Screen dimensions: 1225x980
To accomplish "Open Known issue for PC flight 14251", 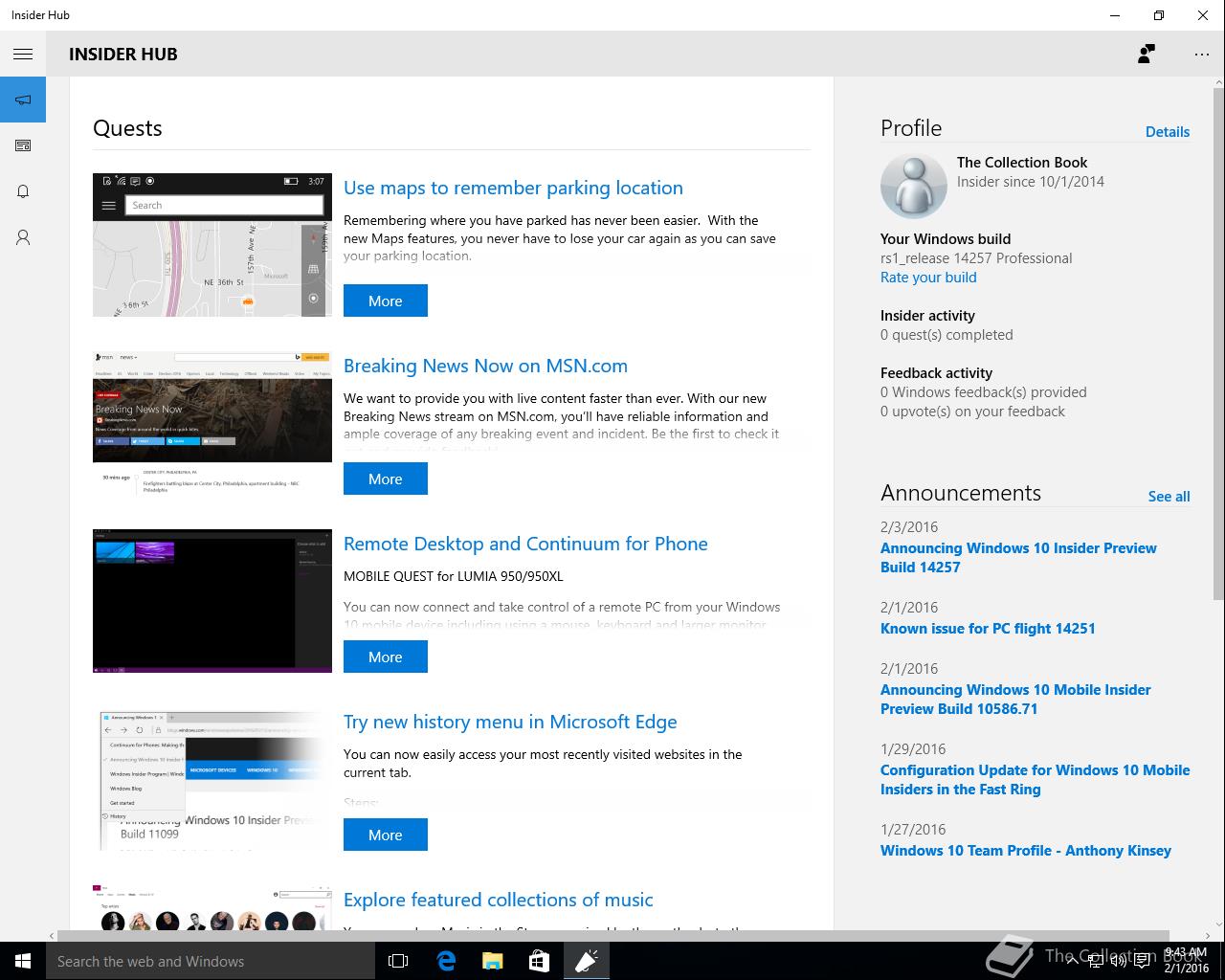I will click(988, 629).
